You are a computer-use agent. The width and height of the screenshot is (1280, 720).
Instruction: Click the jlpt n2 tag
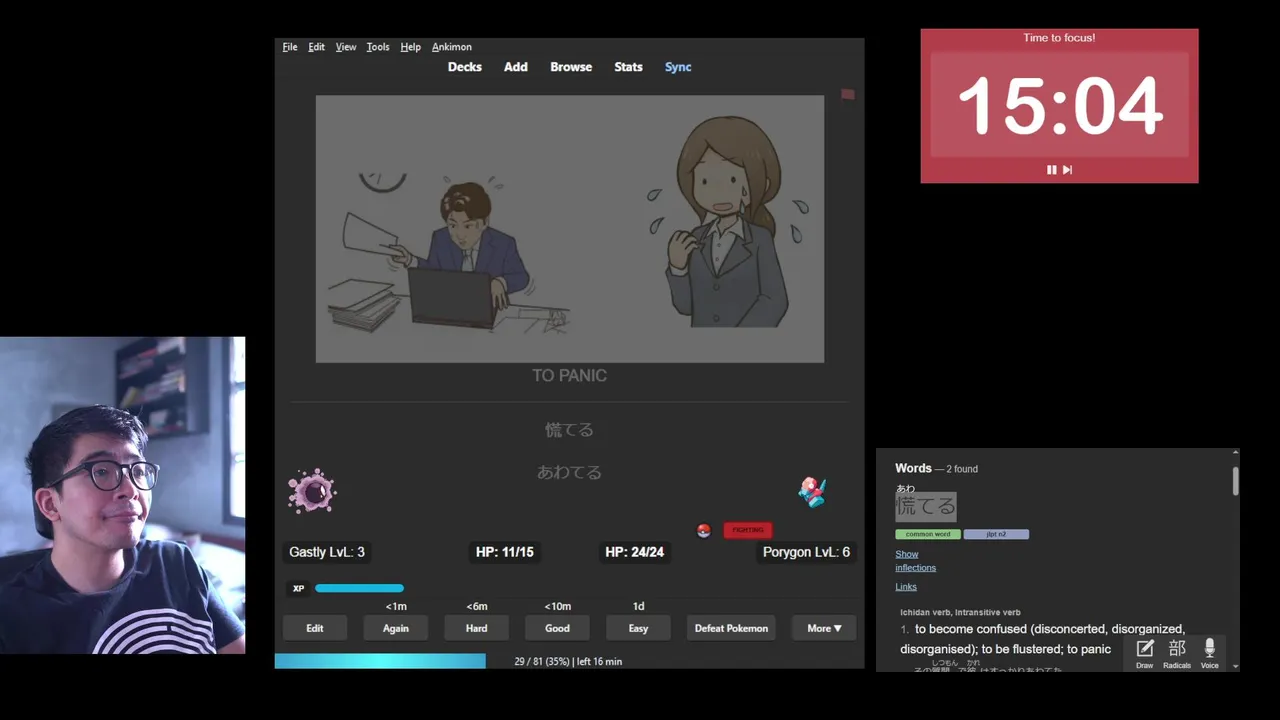996,534
